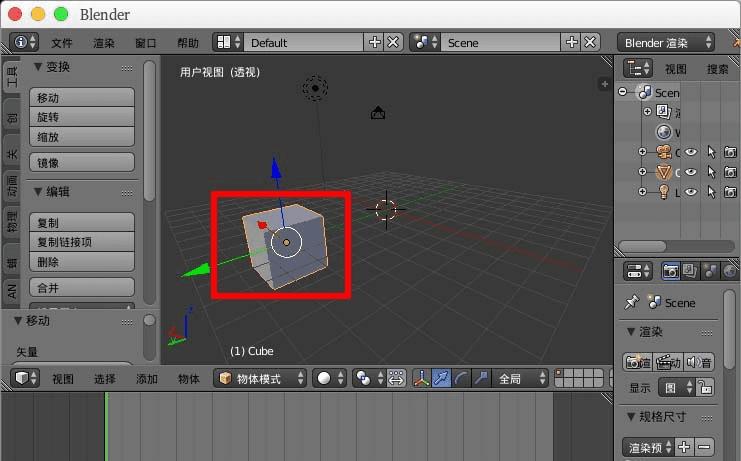This screenshot has height=461, width=741.
Task: Switch to World properties tab icon
Action: click(x=729, y=271)
